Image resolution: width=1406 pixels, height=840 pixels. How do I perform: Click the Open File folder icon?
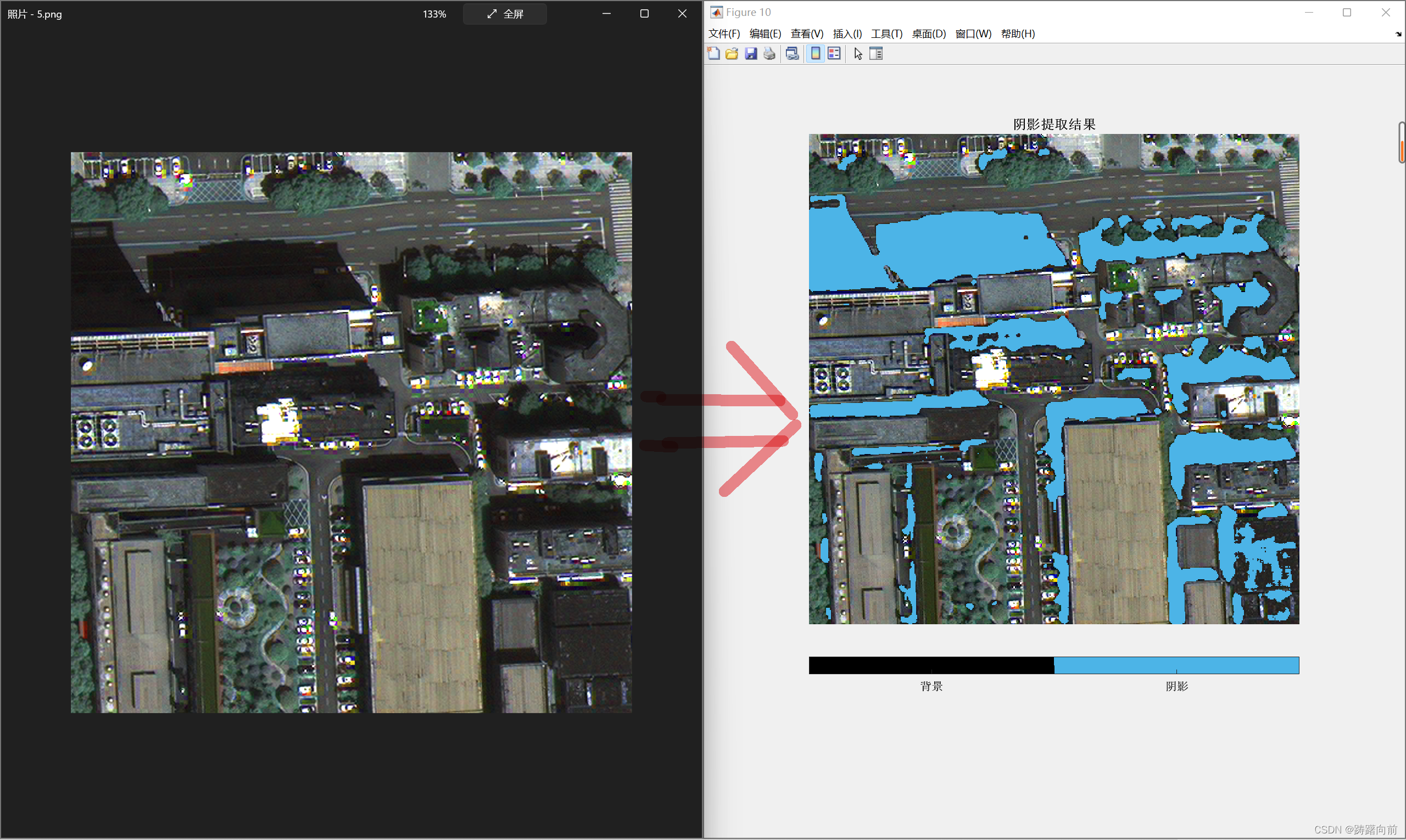click(x=732, y=54)
